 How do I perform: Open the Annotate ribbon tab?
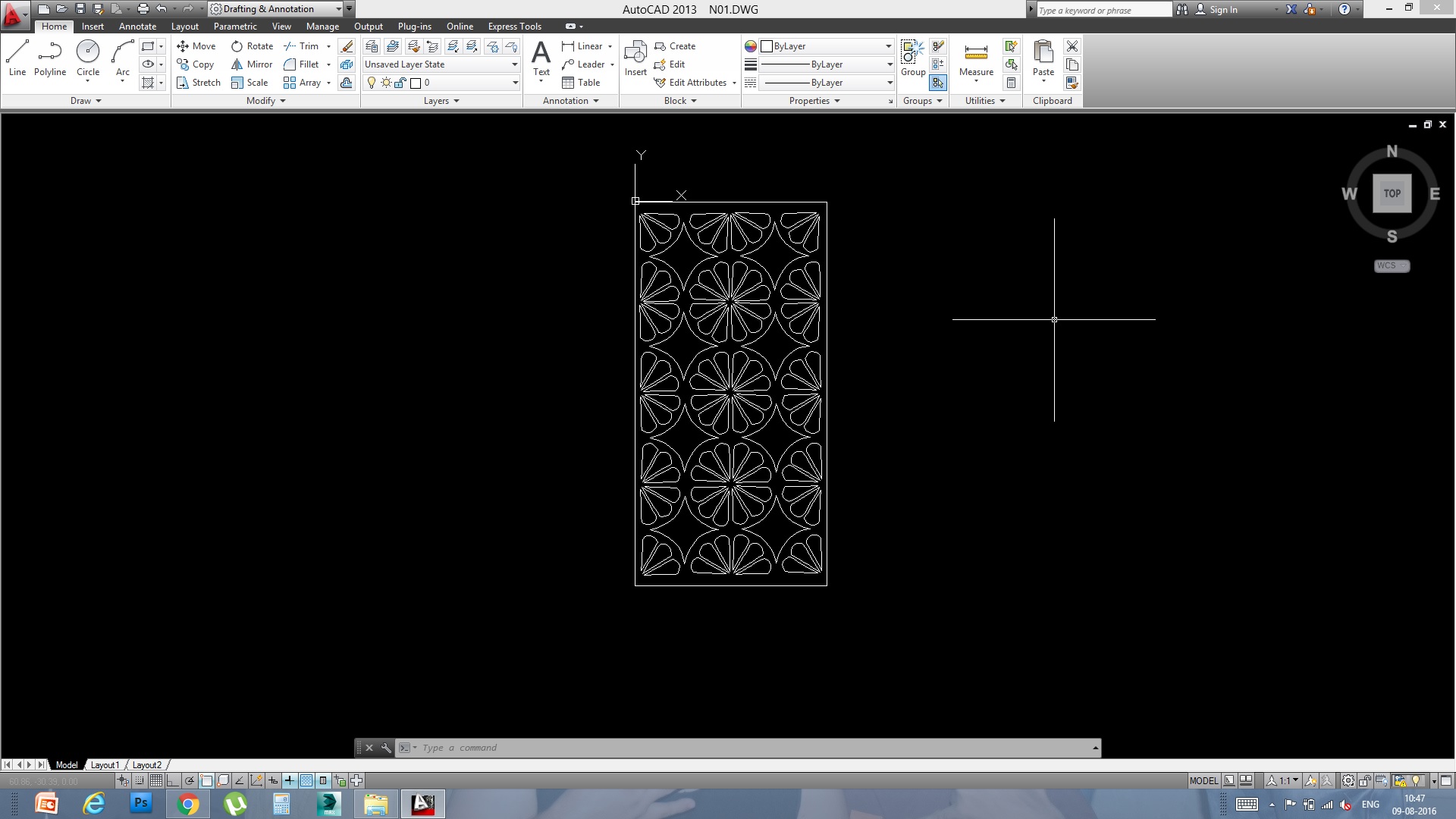[x=137, y=27]
